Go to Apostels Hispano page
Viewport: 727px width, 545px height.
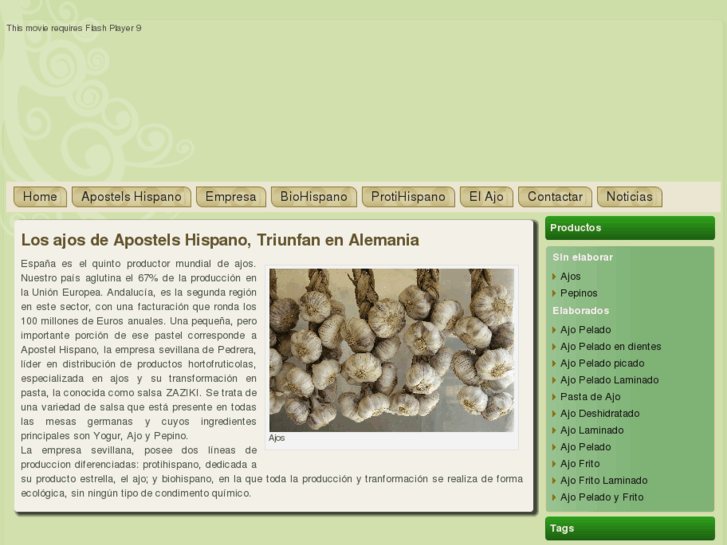tap(131, 197)
